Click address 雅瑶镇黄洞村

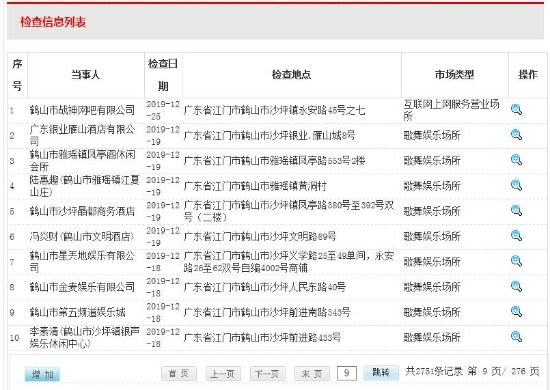[255, 186]
